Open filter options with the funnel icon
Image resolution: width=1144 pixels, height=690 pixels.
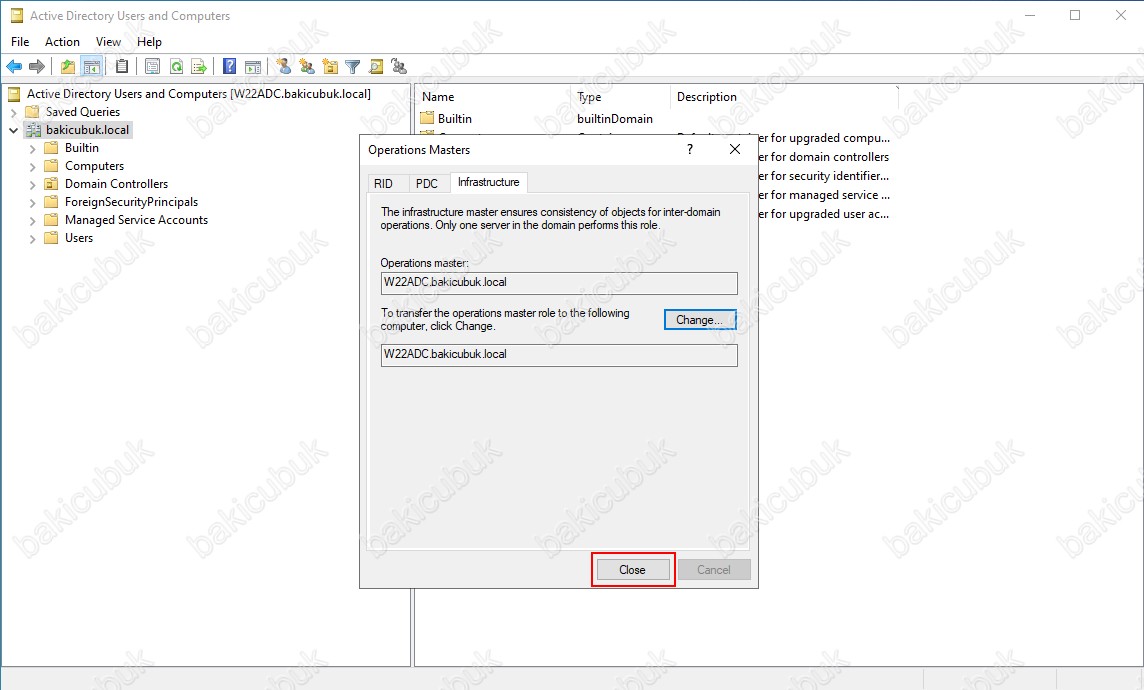[353, 67]
